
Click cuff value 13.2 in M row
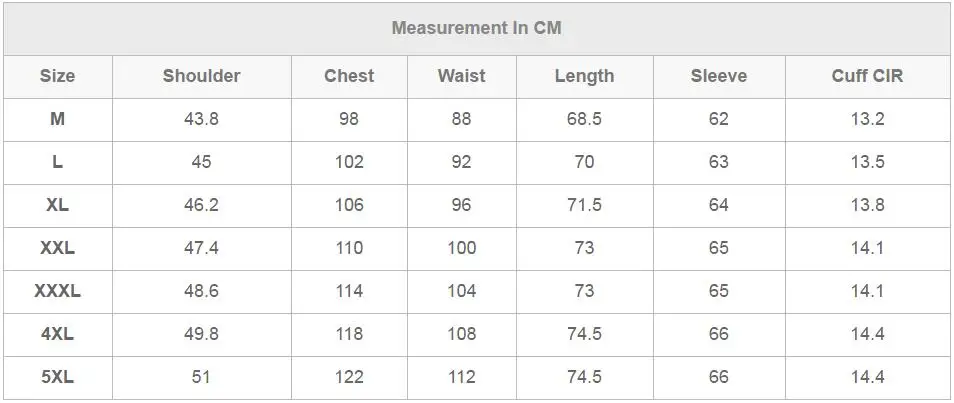tap(868, 119)
